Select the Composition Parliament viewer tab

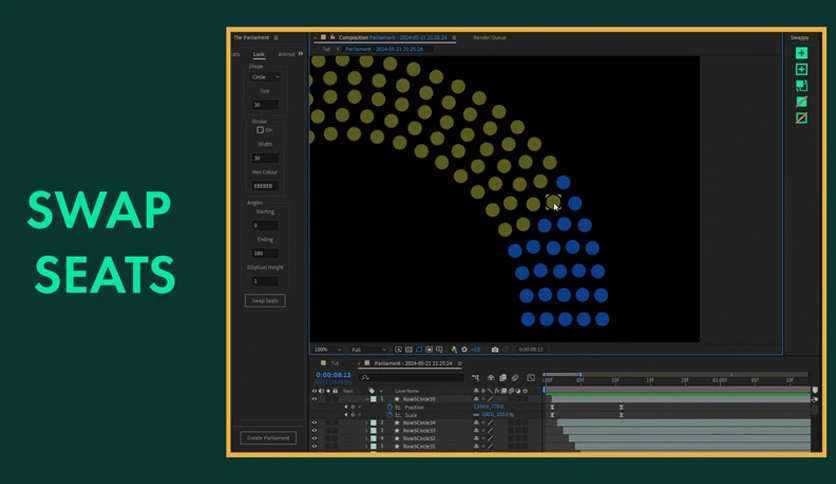point(393,38)
